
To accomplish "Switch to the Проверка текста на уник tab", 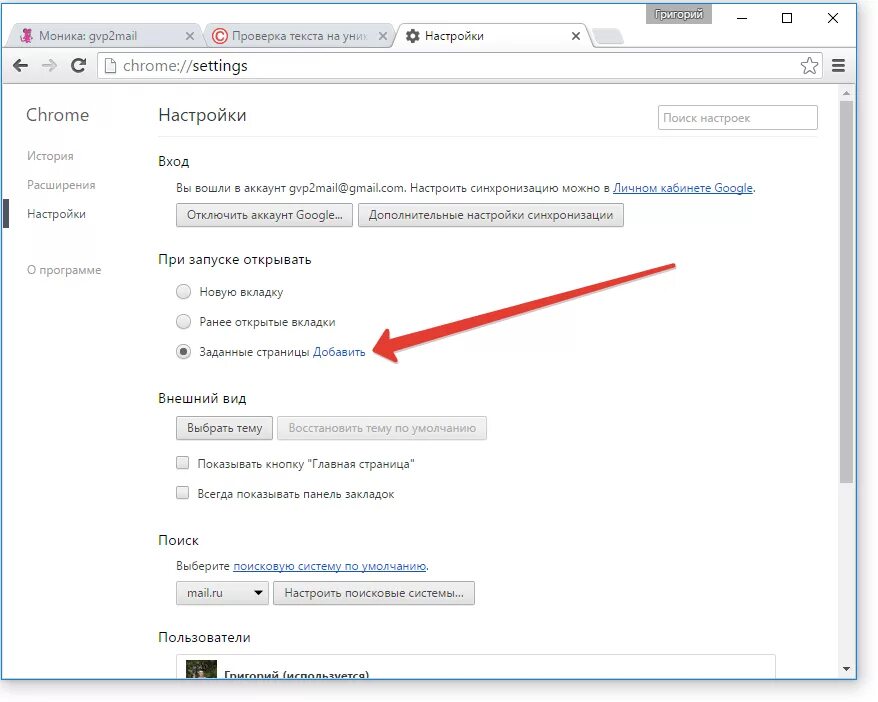I will pos(298,36).
